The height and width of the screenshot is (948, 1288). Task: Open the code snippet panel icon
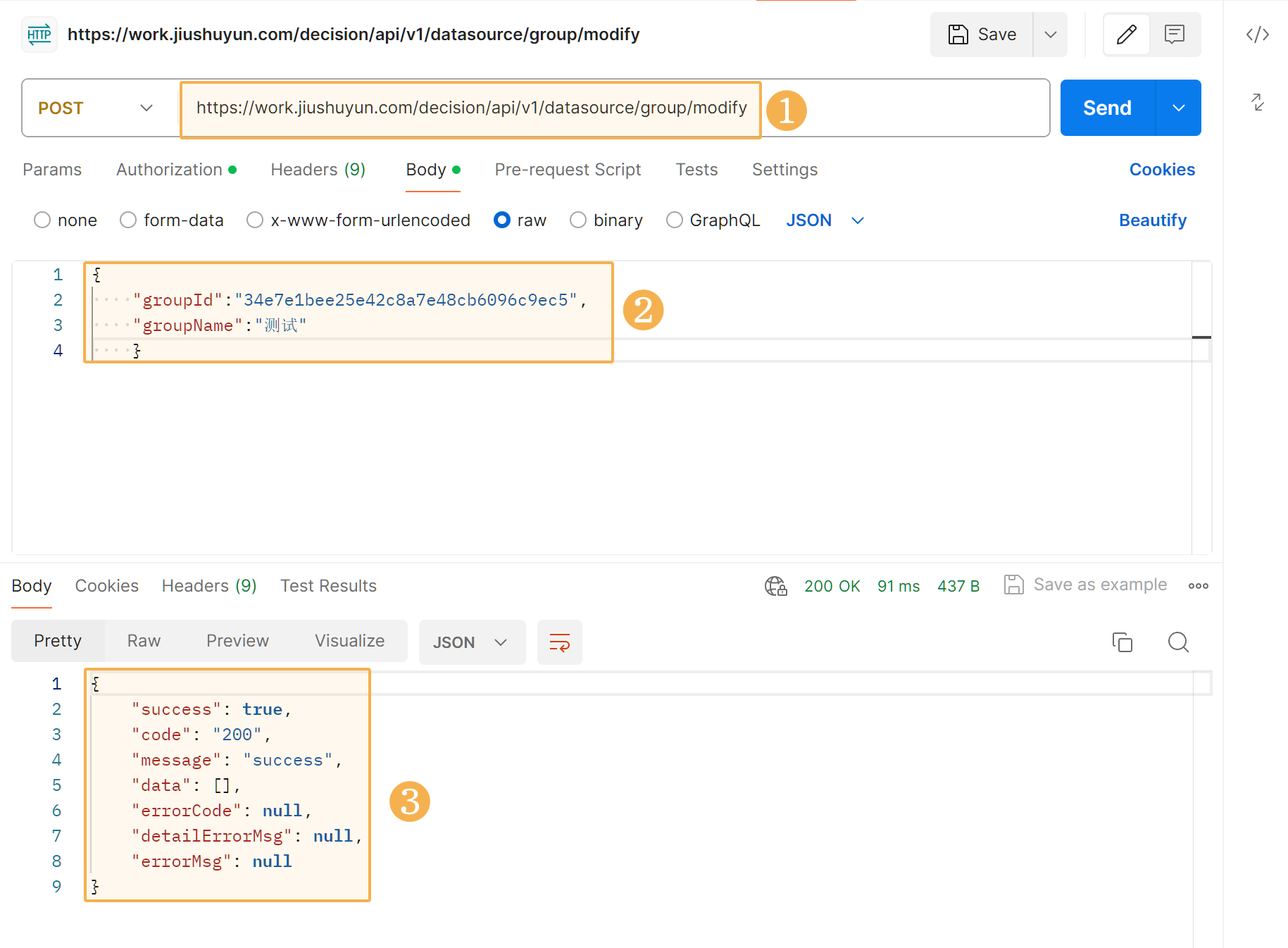point(1257,35)
